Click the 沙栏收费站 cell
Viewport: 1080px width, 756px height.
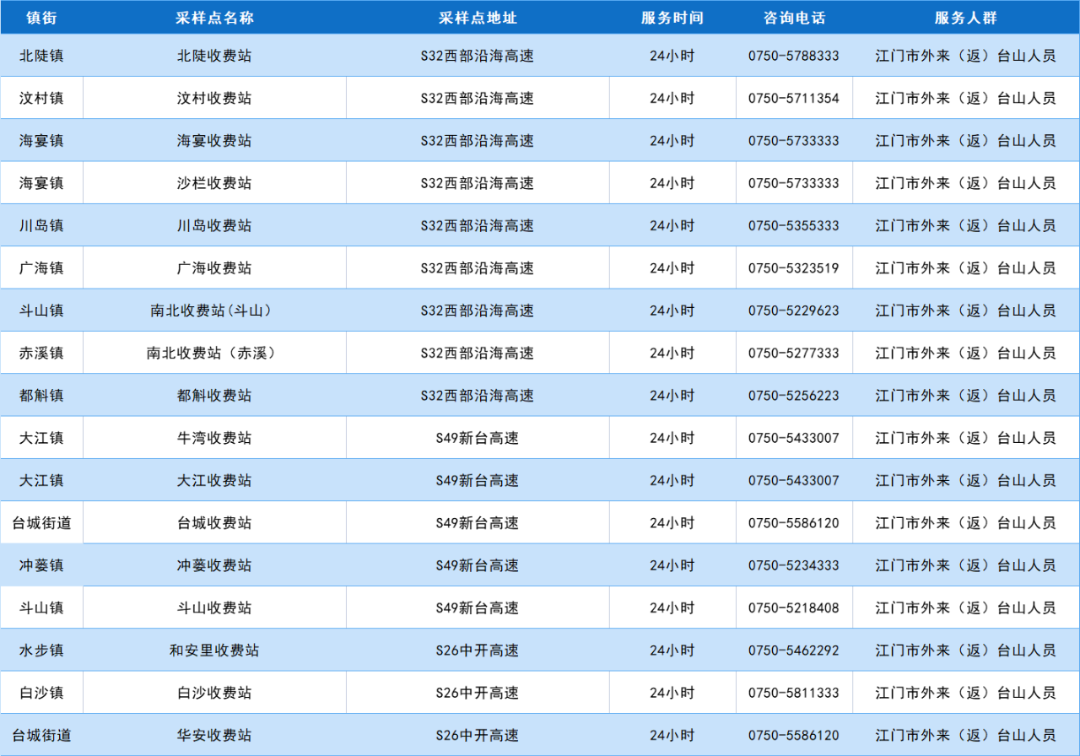[x=214, y=183]
